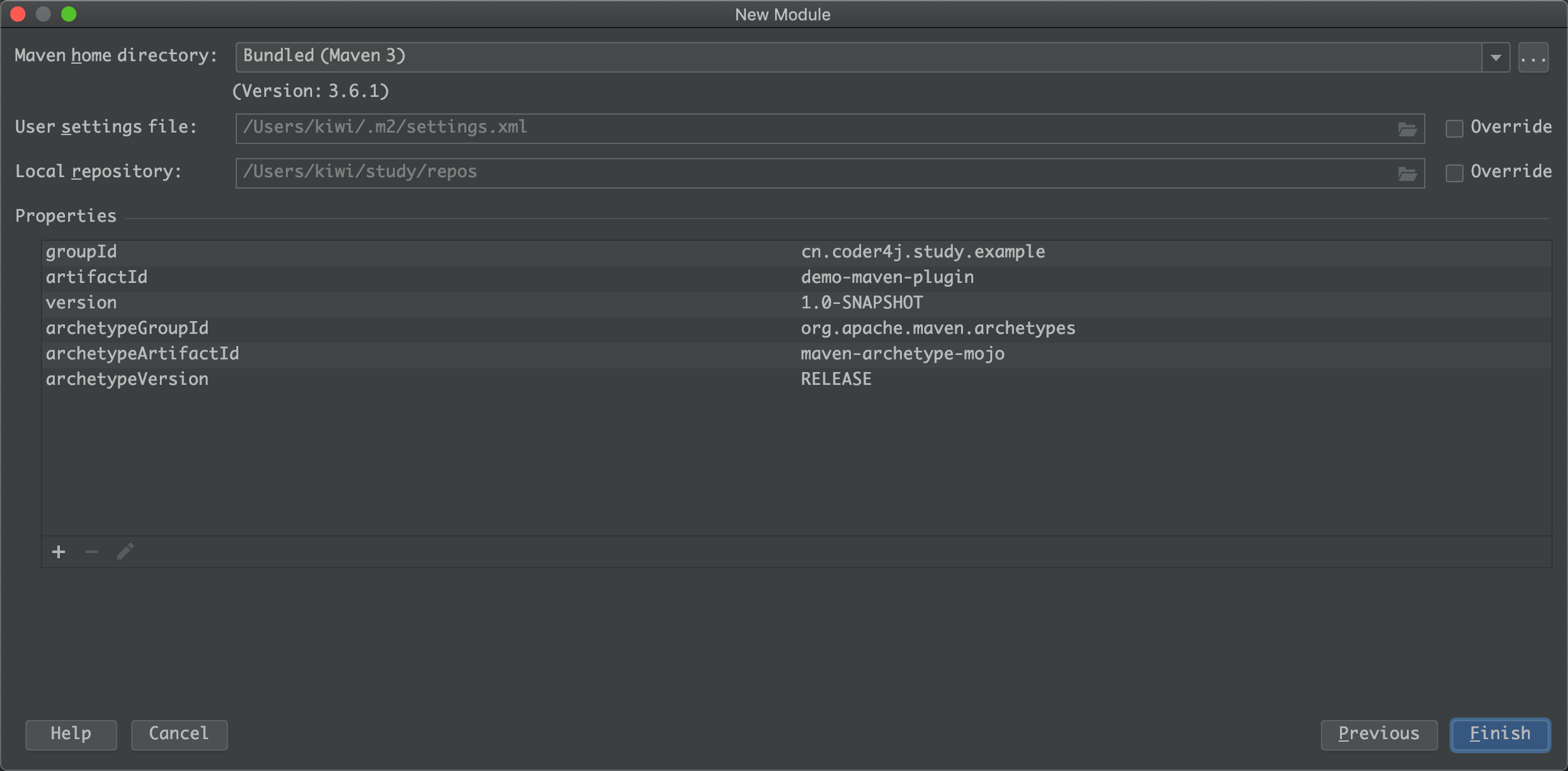Viewport: 1568px width, 771px height.
Task: Click folder icon in Local repository field
Action: tap(1407, 174)
